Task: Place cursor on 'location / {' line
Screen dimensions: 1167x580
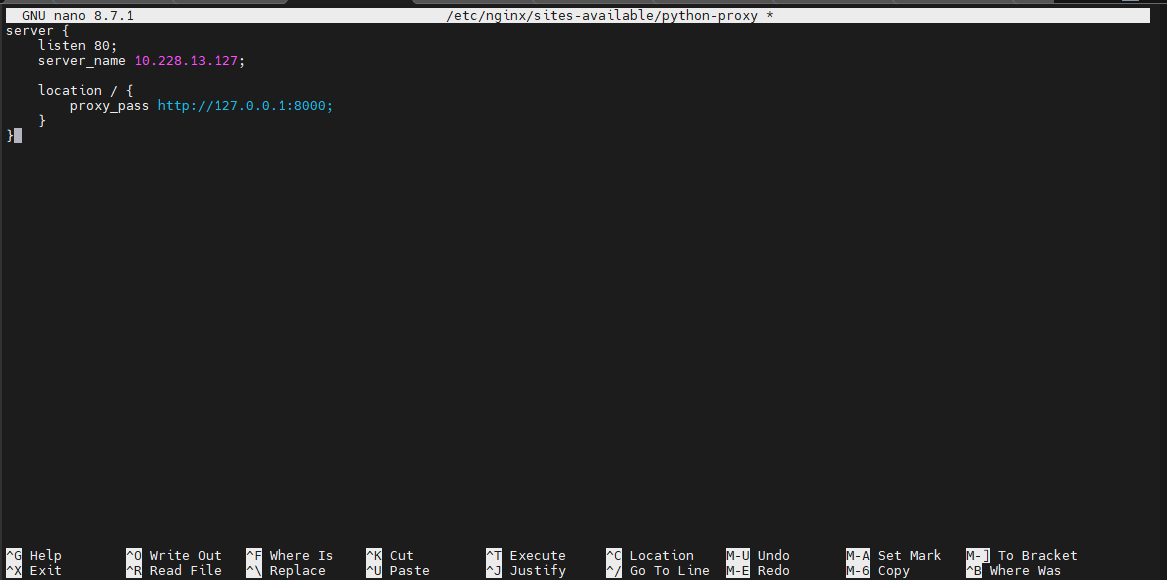Action: [86, 90]
